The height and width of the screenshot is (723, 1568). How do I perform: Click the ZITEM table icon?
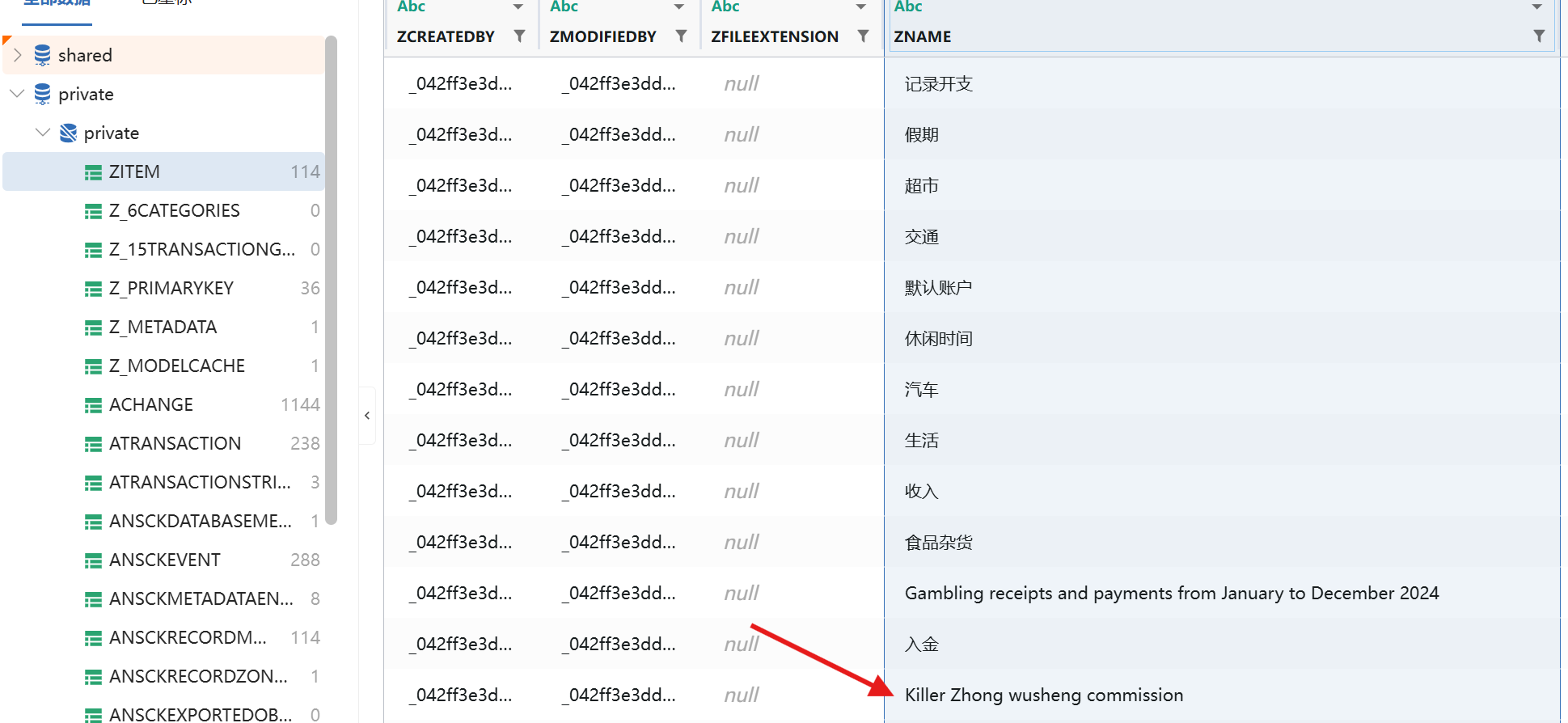pos(94,172)
